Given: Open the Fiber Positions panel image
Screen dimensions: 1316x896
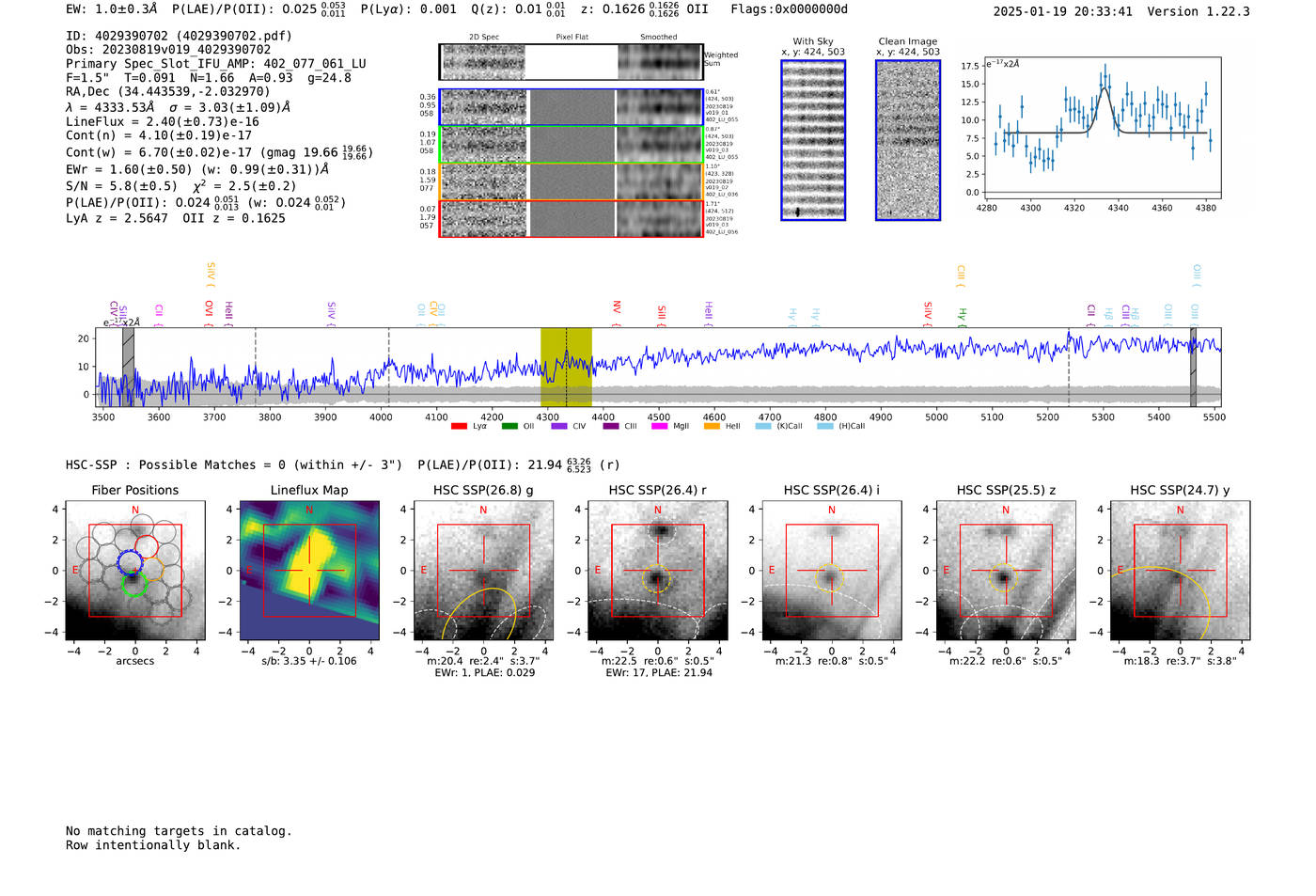Looking at the screenshot, I should coord(135,571).
